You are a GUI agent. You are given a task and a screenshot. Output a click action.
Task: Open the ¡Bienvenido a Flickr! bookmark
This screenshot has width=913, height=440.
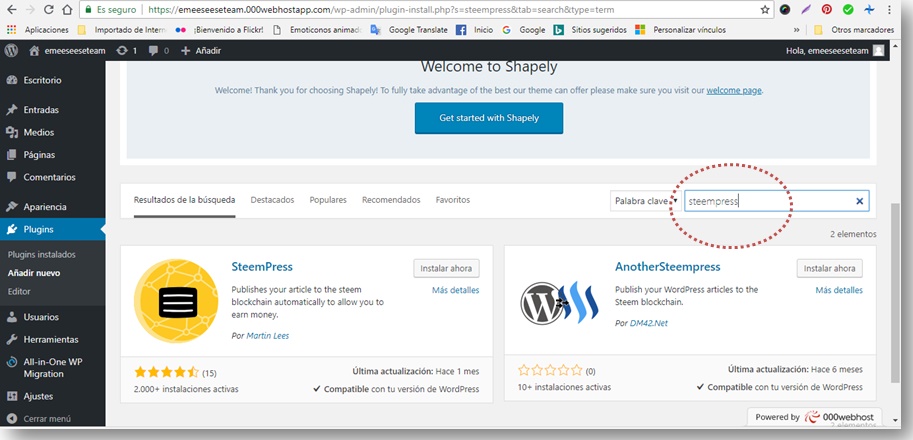tap(220, 30)
